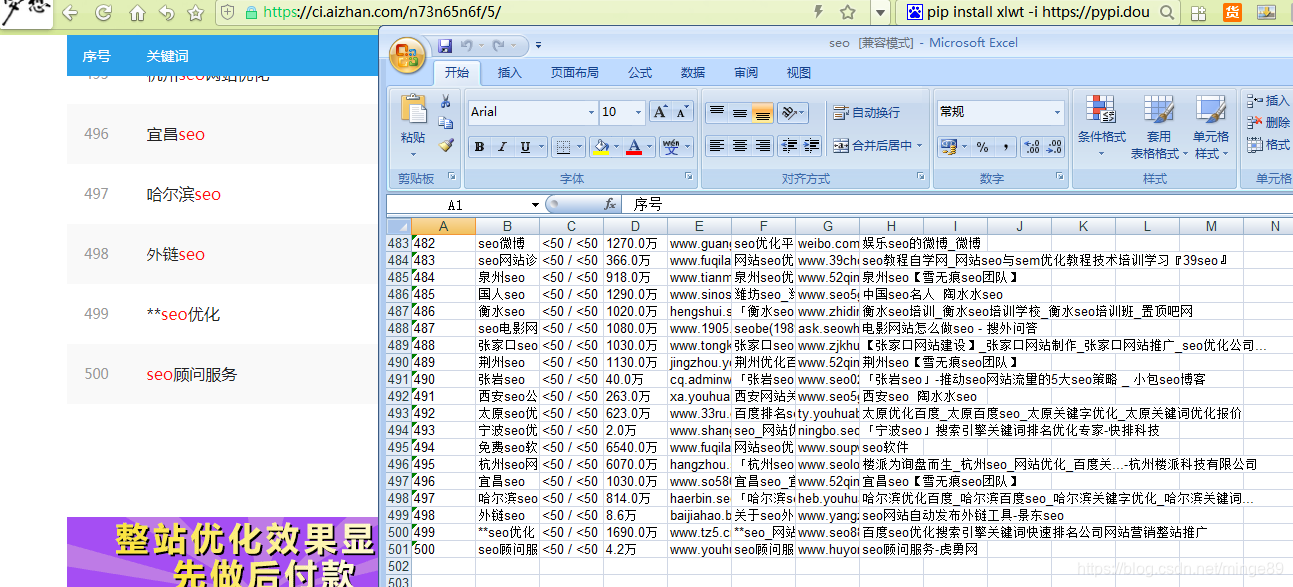This screenshot has width=1293, height=587.
Task: Copy the selected cells
Action: pos(446,123)
